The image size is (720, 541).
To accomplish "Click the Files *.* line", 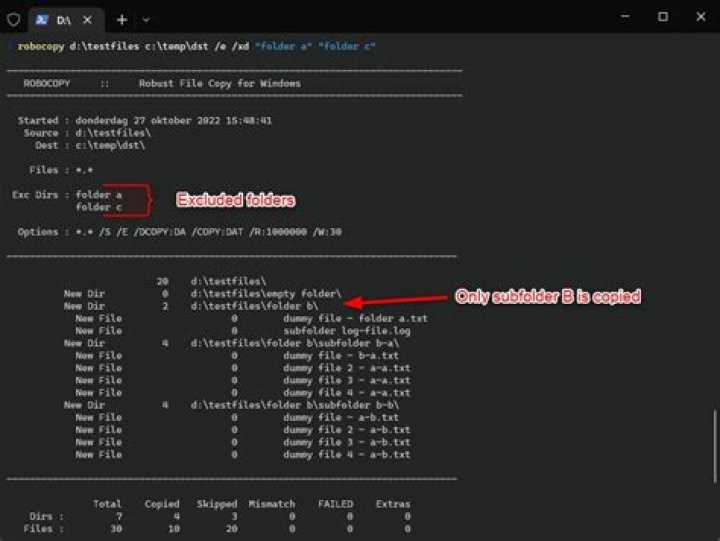I will (x=61, y=170).
